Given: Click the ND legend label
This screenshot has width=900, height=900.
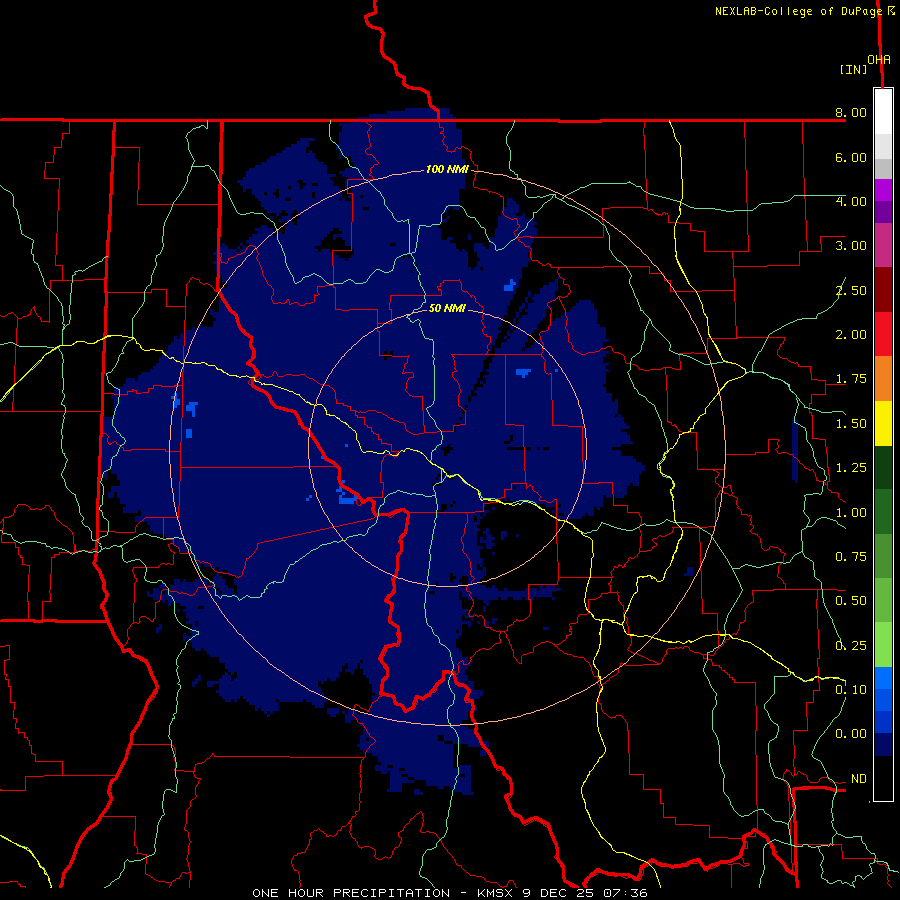Looking at the screenshot, I should 858,779.
